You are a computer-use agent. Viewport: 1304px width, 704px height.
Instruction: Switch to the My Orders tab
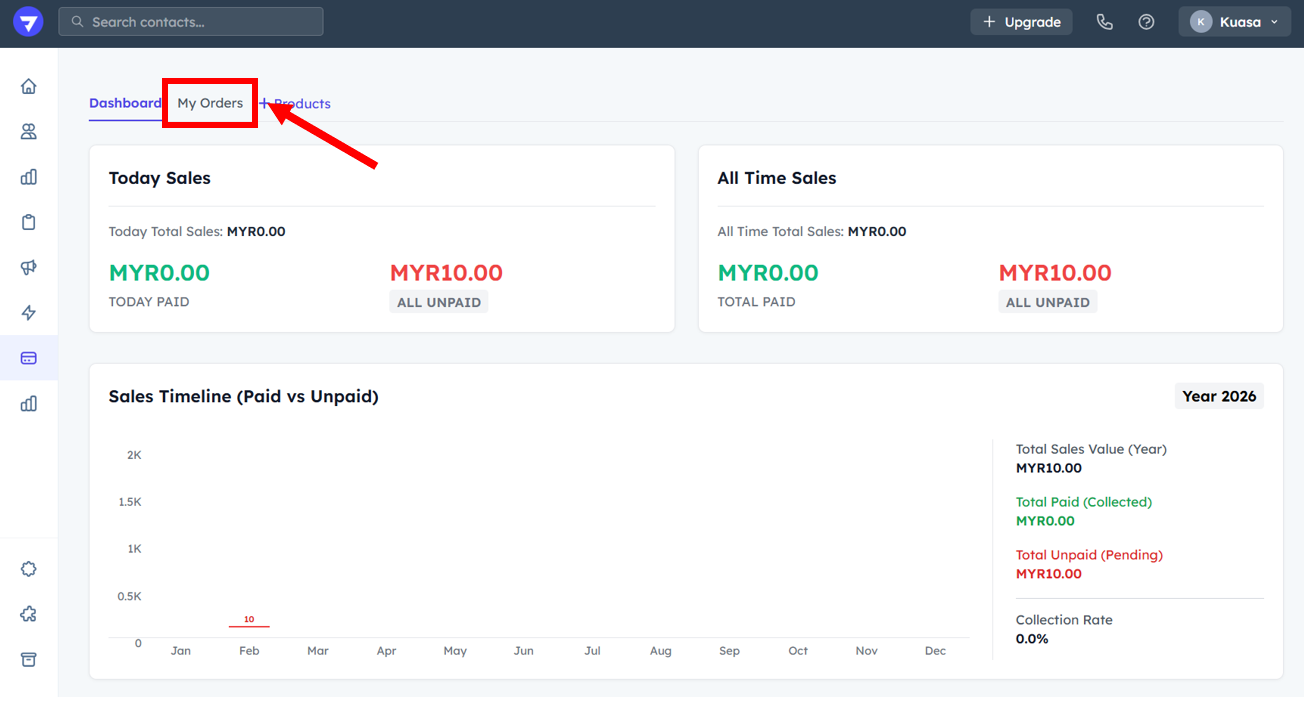[x=210, y=103]
